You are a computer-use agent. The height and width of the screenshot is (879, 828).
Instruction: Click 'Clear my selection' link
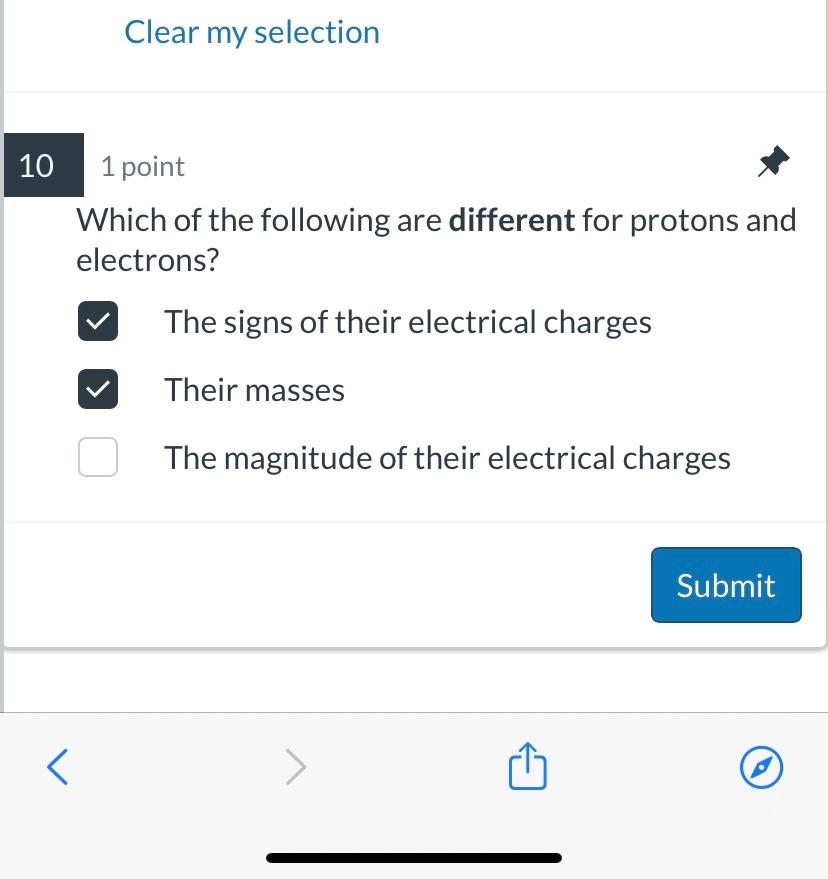(x=252, y=32)
